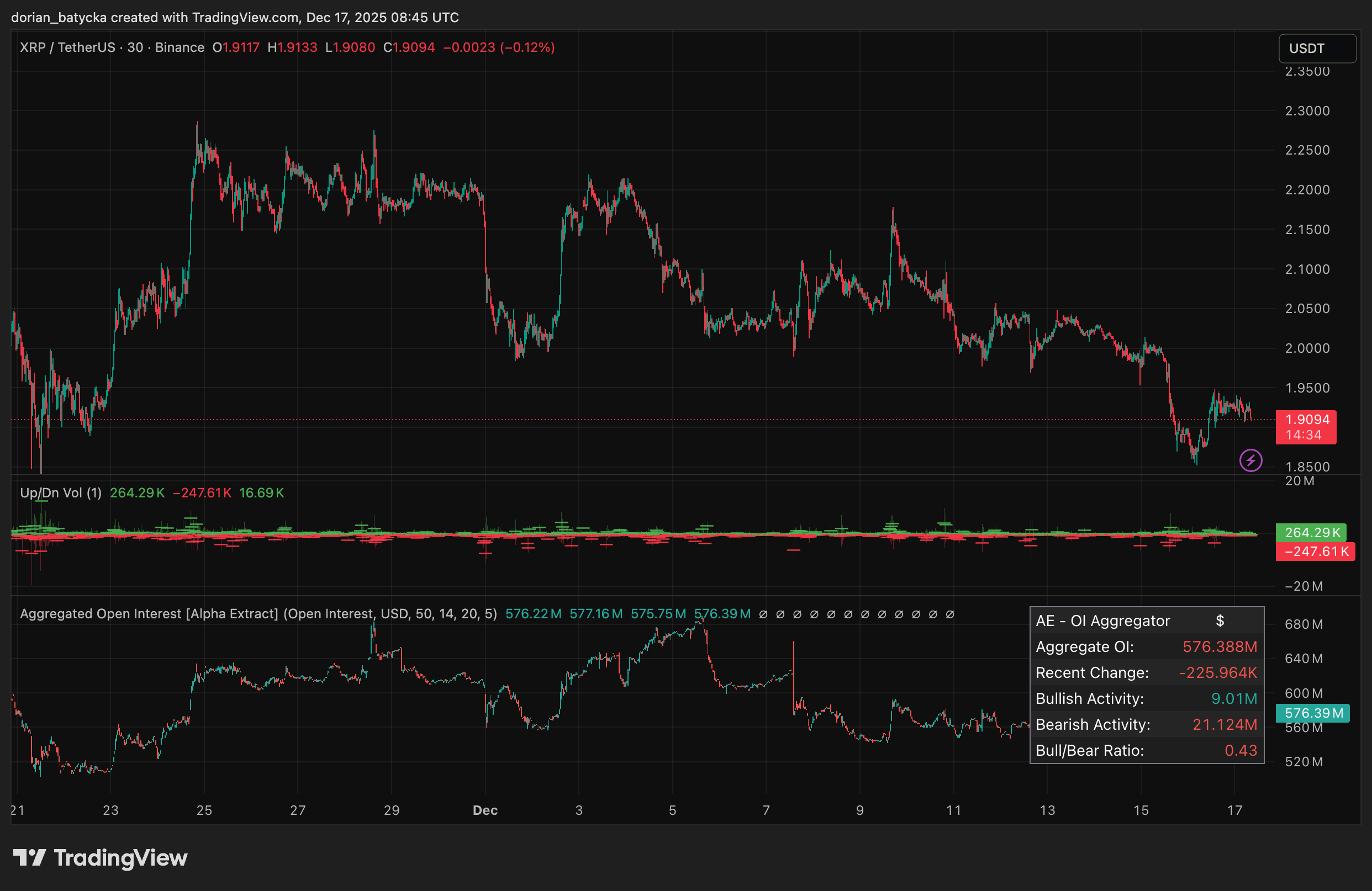Click the last empty-set symbol in Open Interest legend
This screenshot has width=1372, height=891.
click(x=950, y=614)
